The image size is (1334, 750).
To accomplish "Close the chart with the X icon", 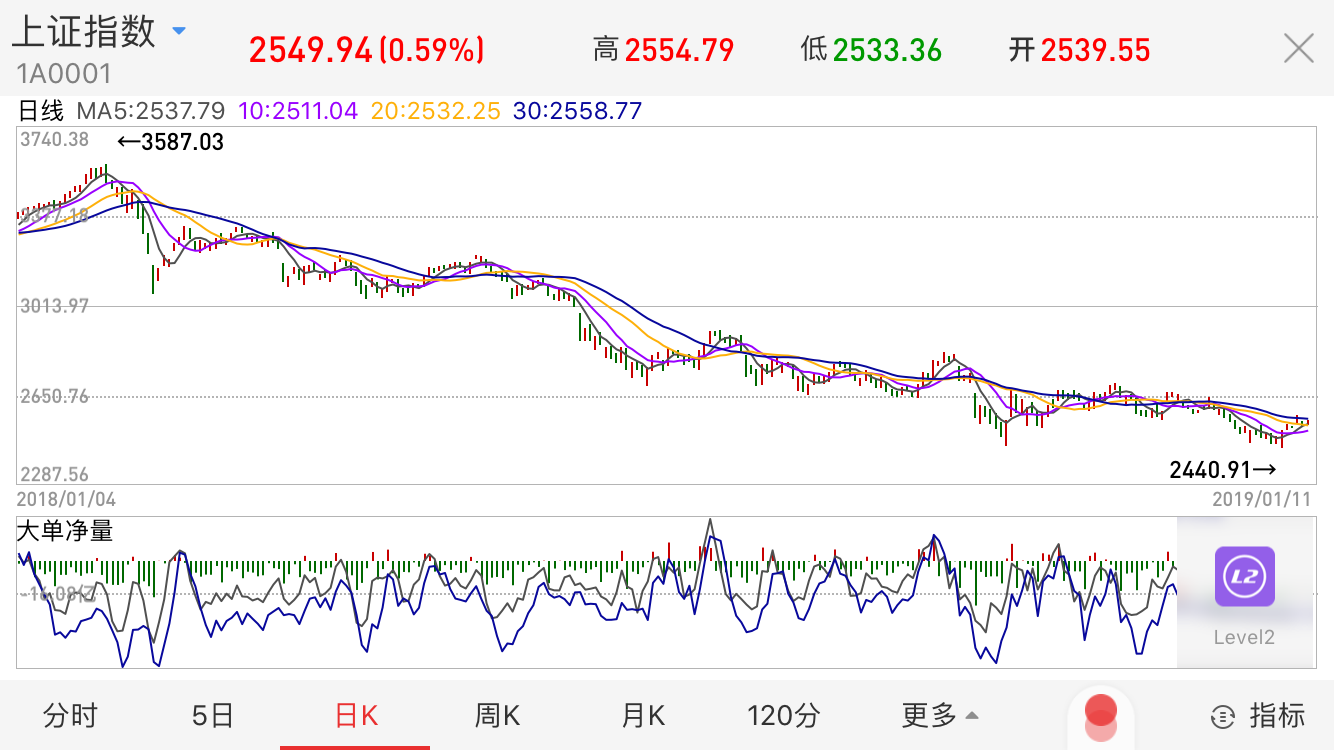I will [1298, 48].
